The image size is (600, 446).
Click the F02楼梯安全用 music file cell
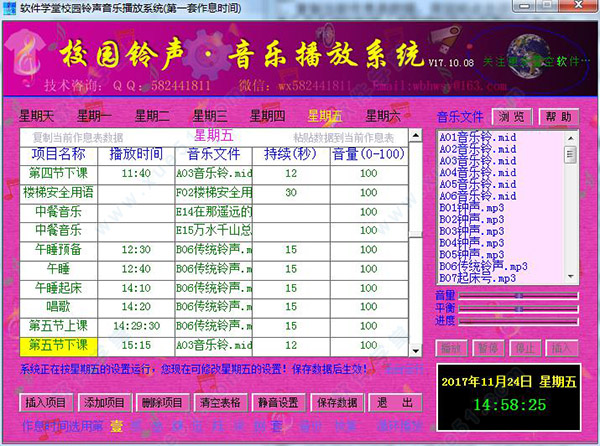click(214, 192)
